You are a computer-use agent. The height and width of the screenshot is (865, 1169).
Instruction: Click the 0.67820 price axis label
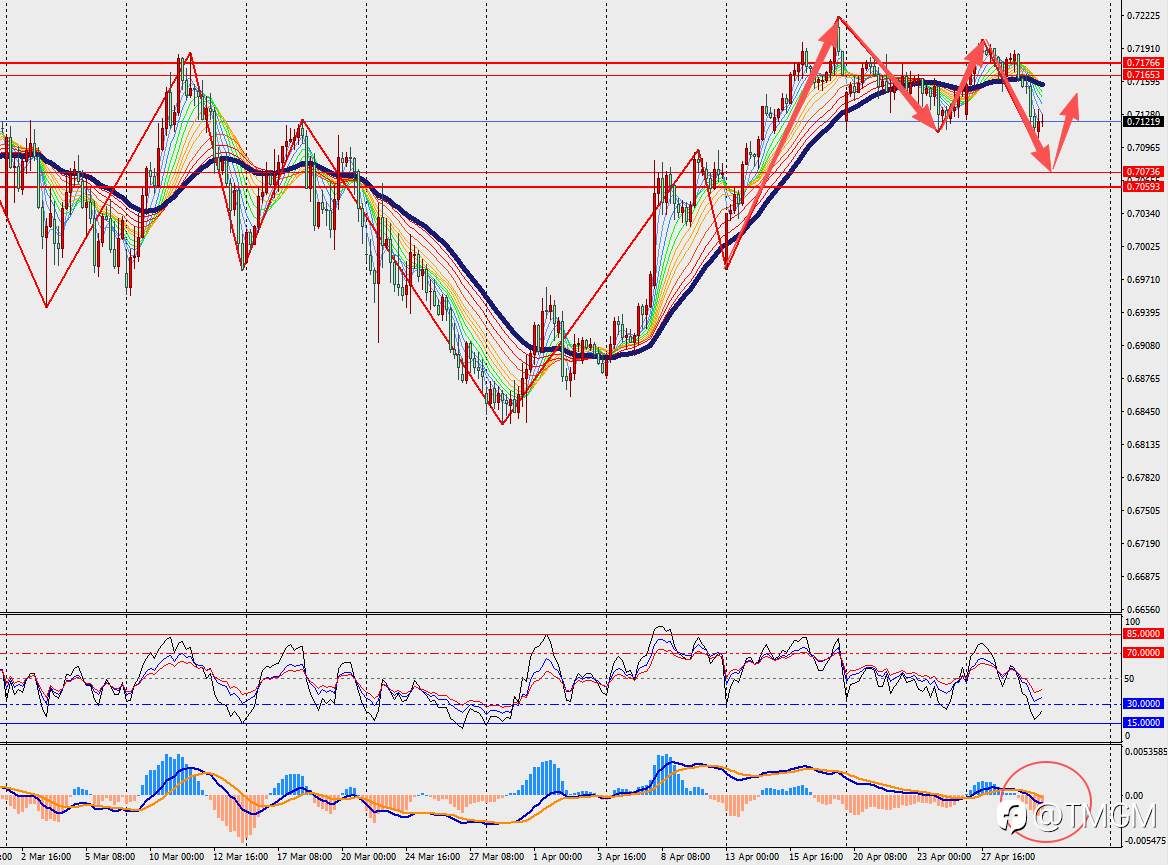pyautogui.click(x=1143, y=477)
